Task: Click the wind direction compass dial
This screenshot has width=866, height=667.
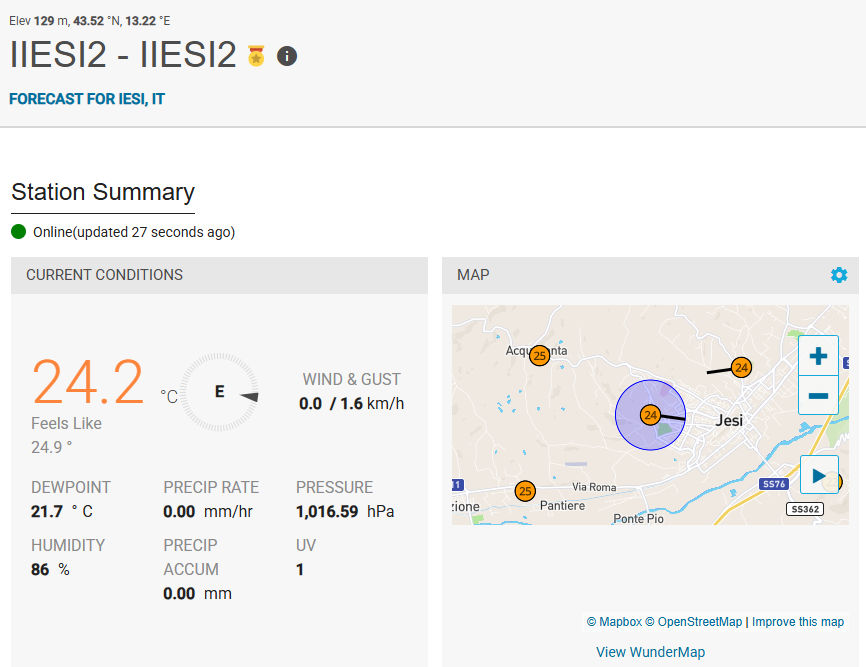Action: click(x=219, y=392)
